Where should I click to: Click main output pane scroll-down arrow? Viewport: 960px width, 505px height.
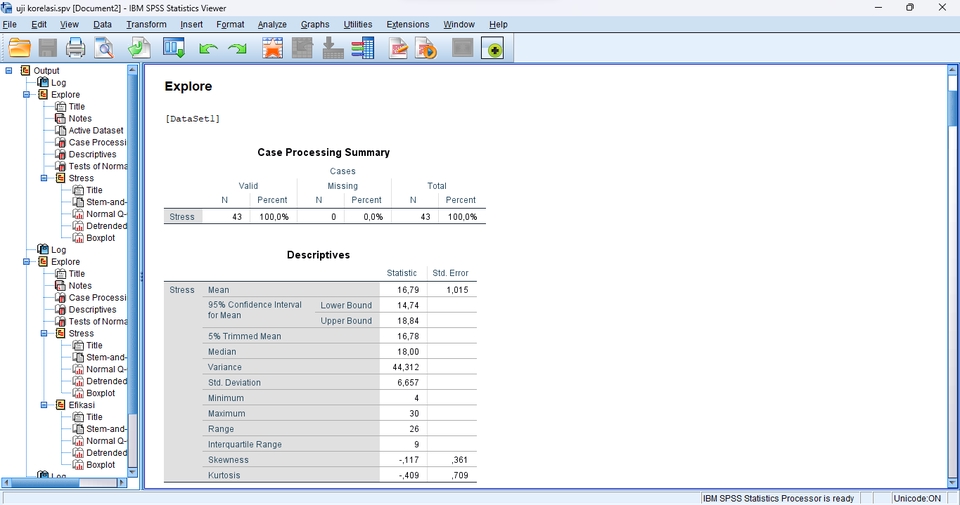(953, 483)
